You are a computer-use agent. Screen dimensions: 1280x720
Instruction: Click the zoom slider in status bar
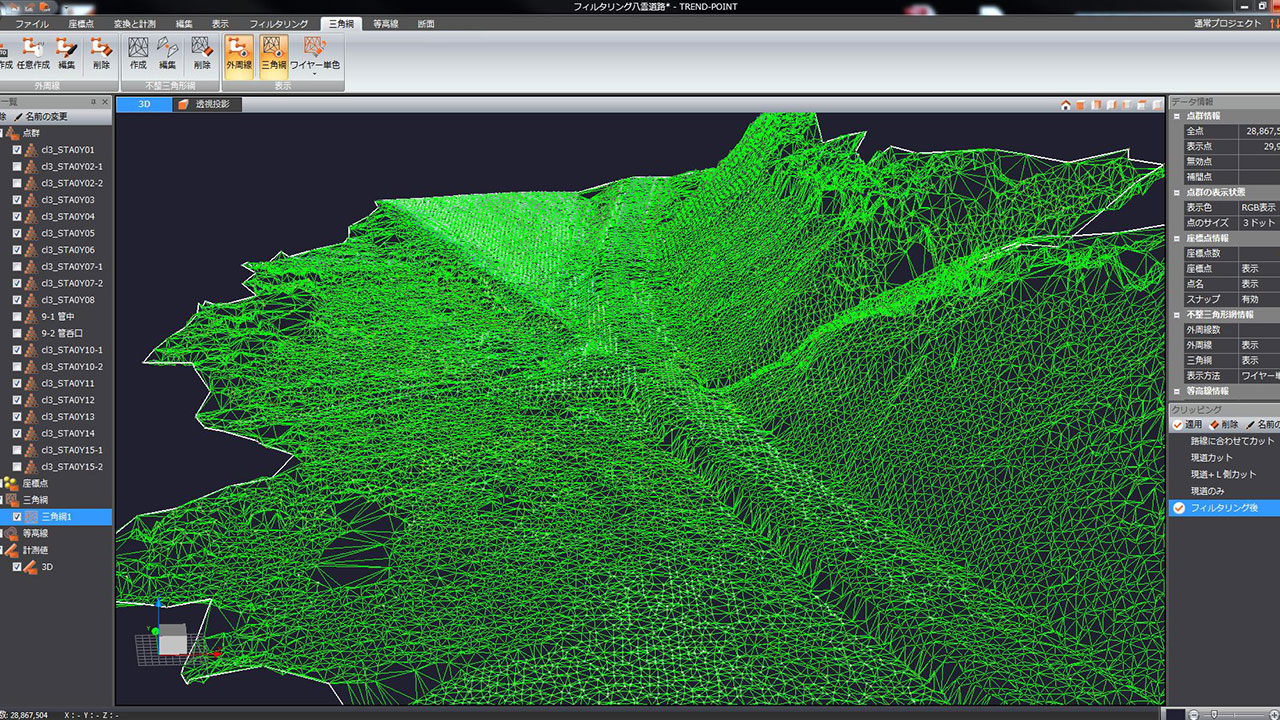(x=1214, y=714)
